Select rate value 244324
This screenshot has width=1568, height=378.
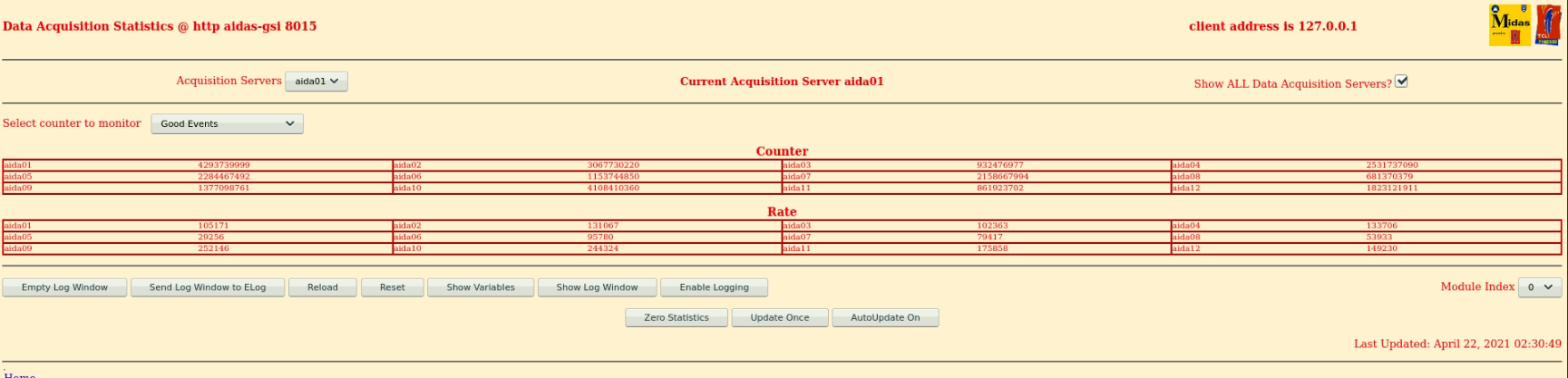602,248
